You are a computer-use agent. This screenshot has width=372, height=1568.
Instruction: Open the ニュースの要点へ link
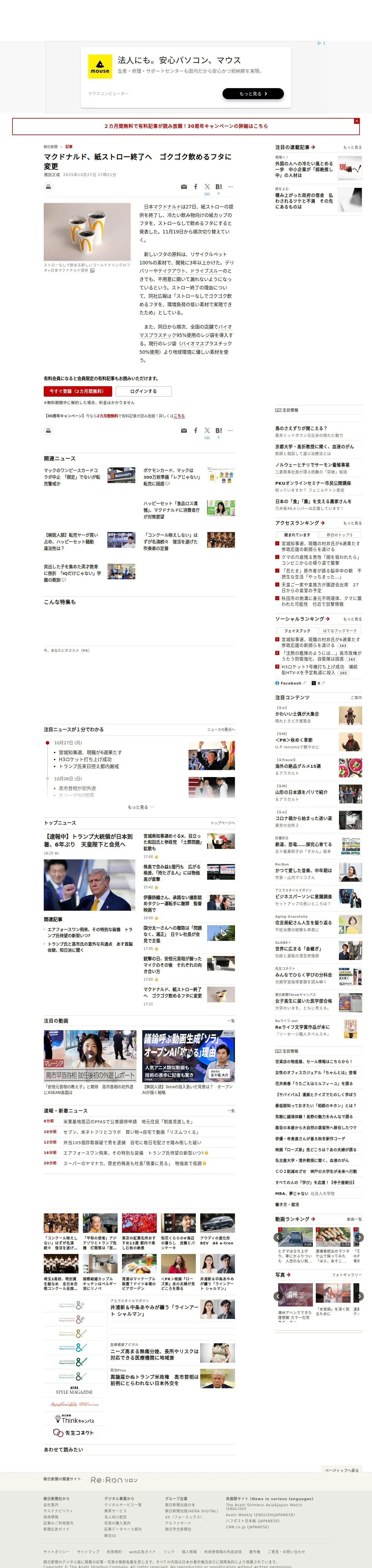point(221,729)
